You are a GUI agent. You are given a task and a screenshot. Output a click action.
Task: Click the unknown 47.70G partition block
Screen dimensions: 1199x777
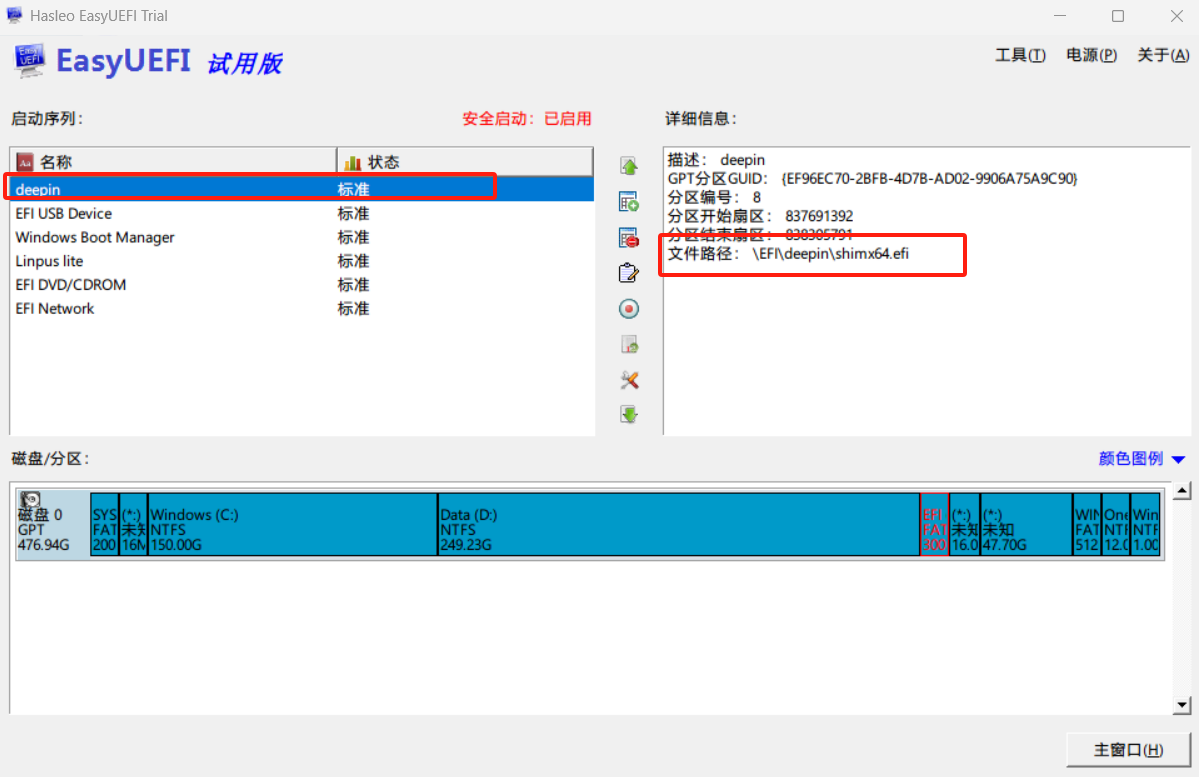[1026, 524]
